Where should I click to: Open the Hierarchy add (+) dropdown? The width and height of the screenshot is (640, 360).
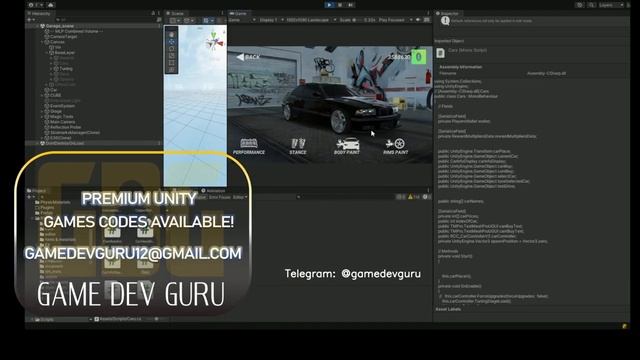coord(30,20)
